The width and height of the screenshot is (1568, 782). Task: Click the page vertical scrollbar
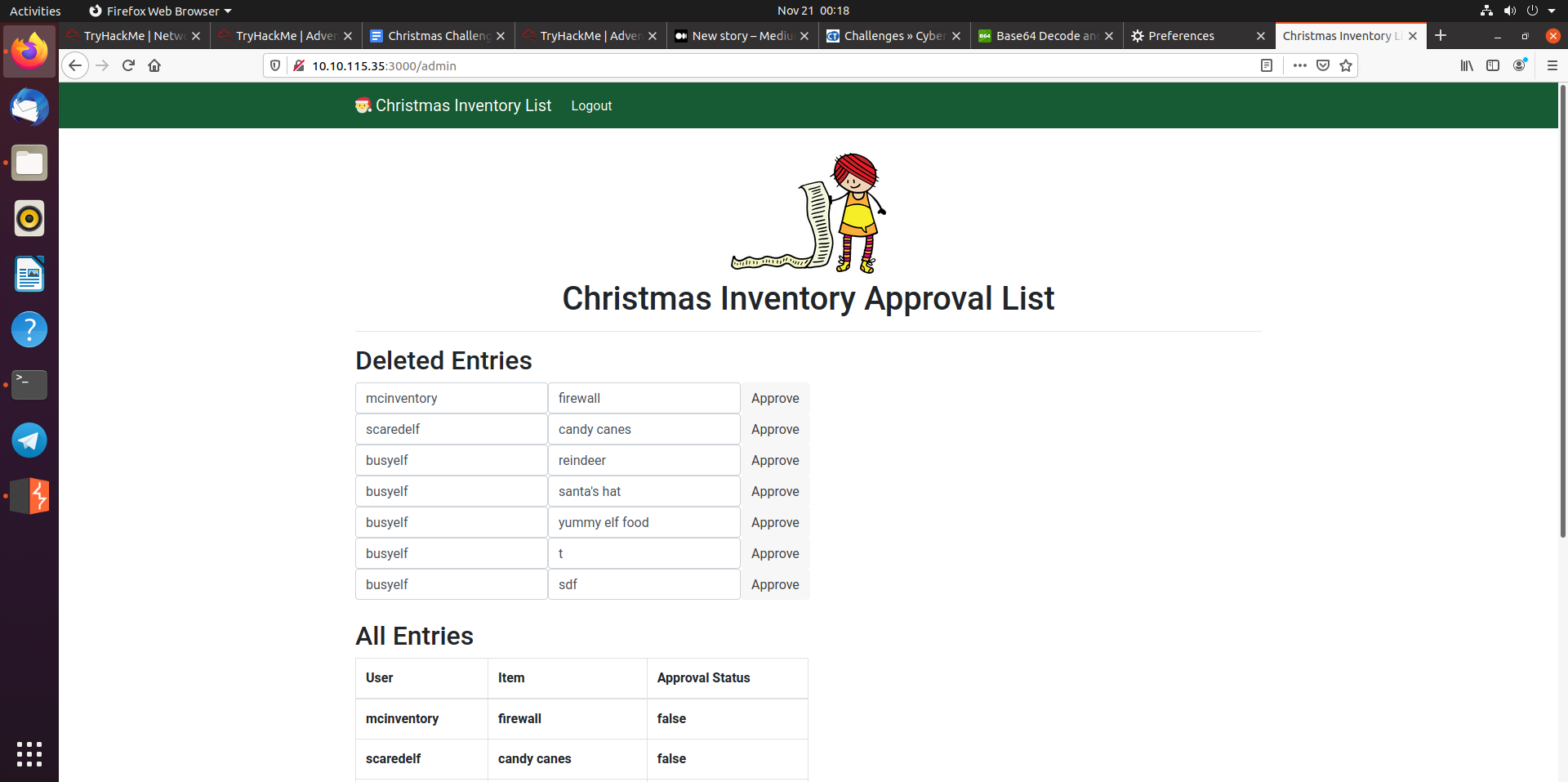tap(1563, 311)
